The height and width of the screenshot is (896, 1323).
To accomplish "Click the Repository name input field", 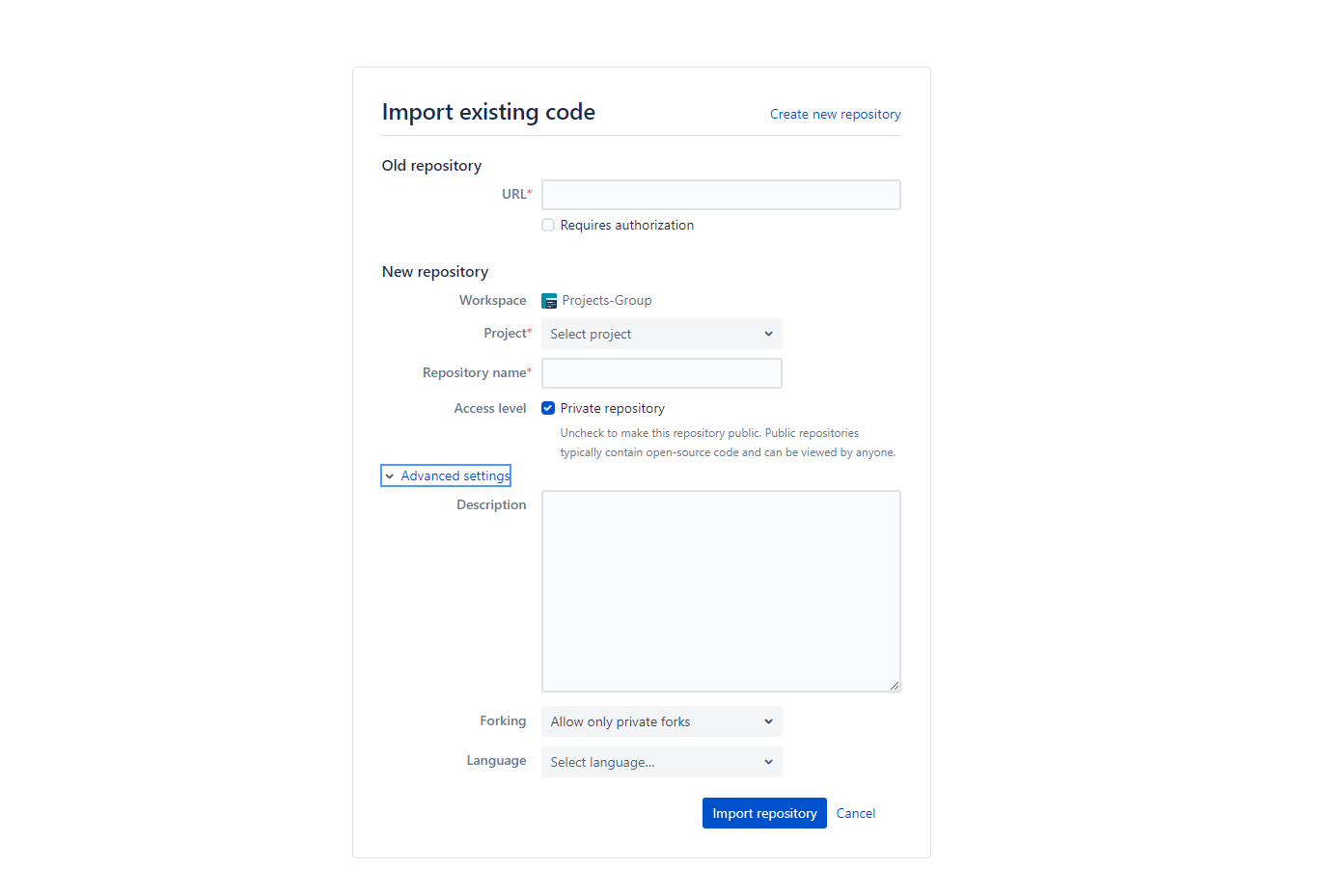I will 661,373.
